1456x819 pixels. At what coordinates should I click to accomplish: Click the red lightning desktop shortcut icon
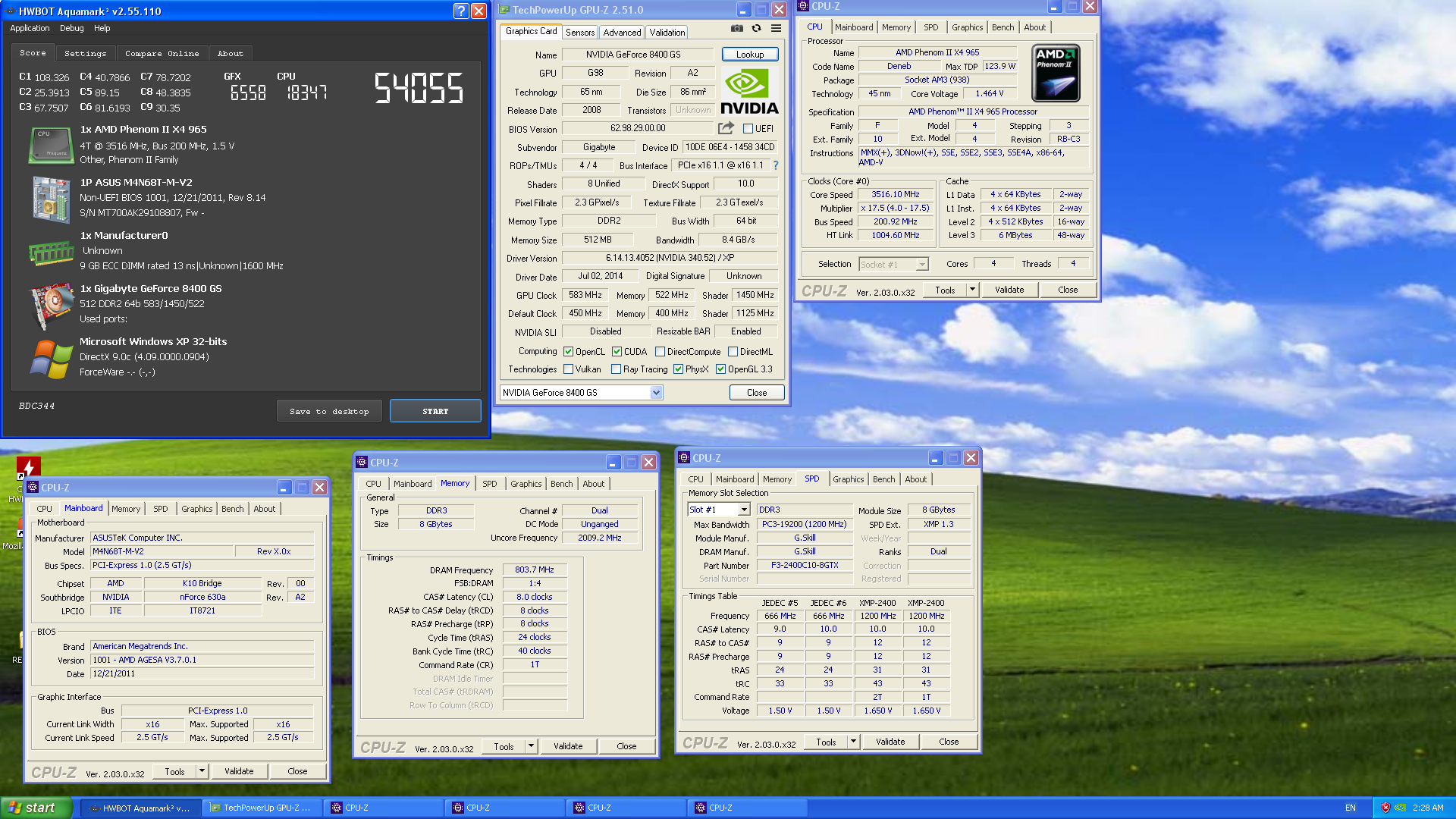click(x=29, y=468)
